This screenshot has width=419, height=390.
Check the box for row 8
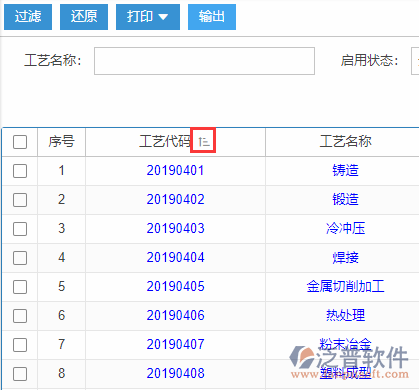pos(20,374)
